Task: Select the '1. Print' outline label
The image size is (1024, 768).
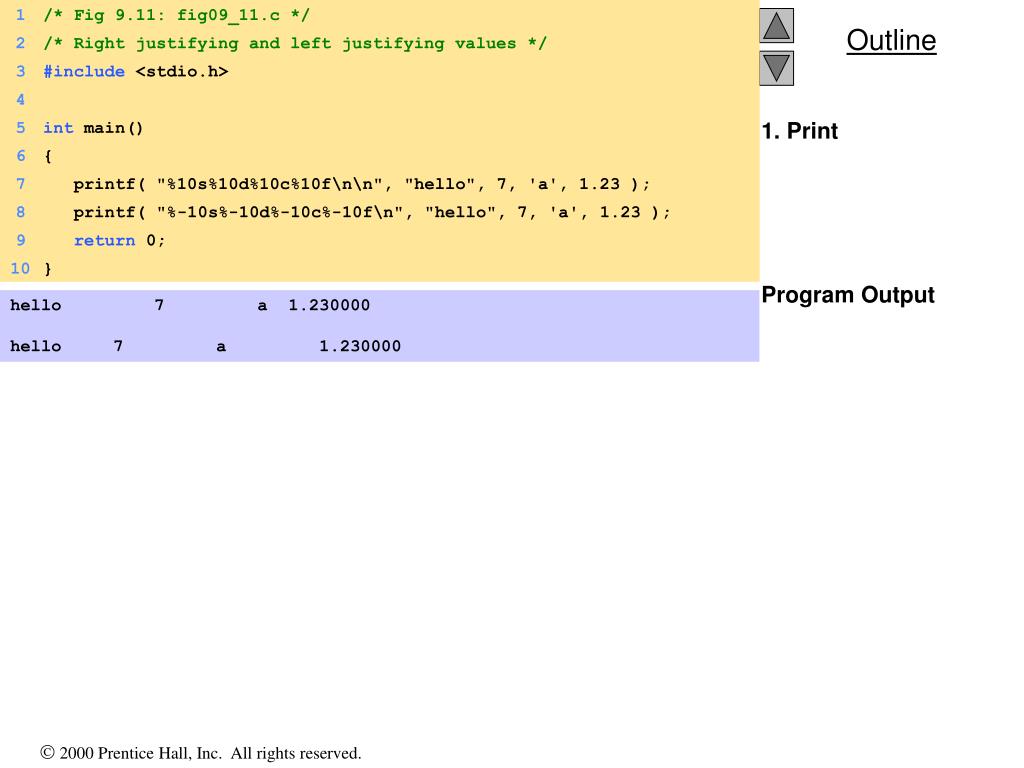Action: click(800, 131)
